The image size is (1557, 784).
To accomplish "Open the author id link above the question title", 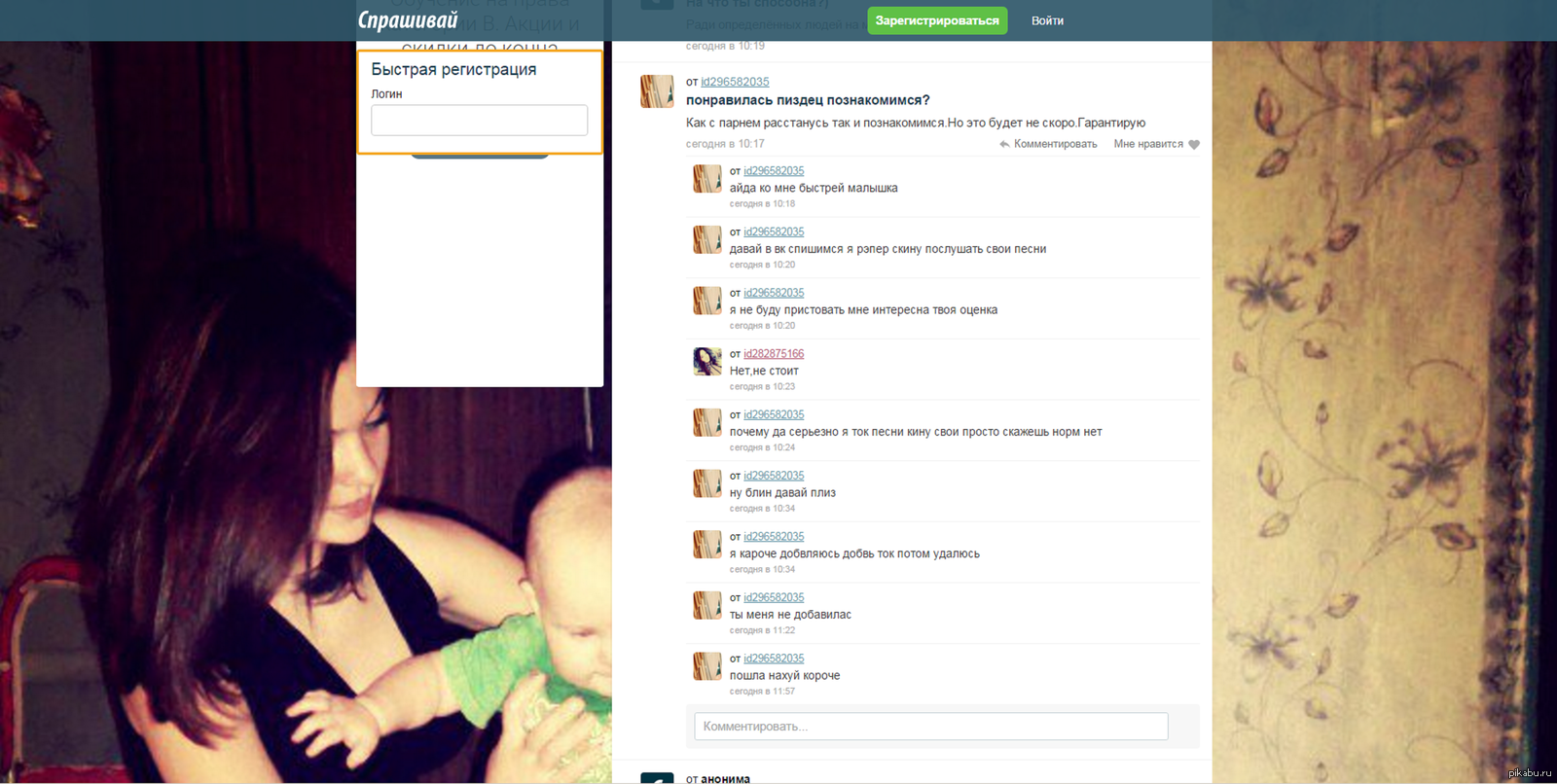I will [735, 82].
